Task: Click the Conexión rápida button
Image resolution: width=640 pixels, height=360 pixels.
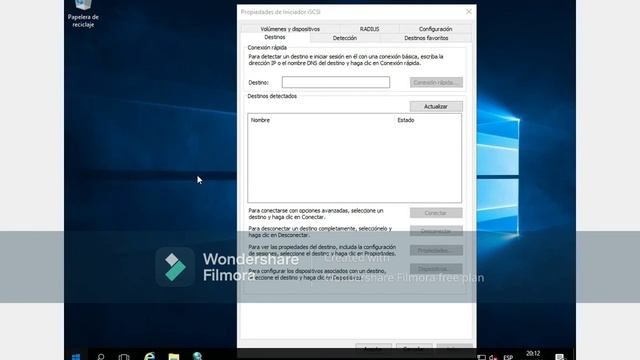Action: click(436, 82)
